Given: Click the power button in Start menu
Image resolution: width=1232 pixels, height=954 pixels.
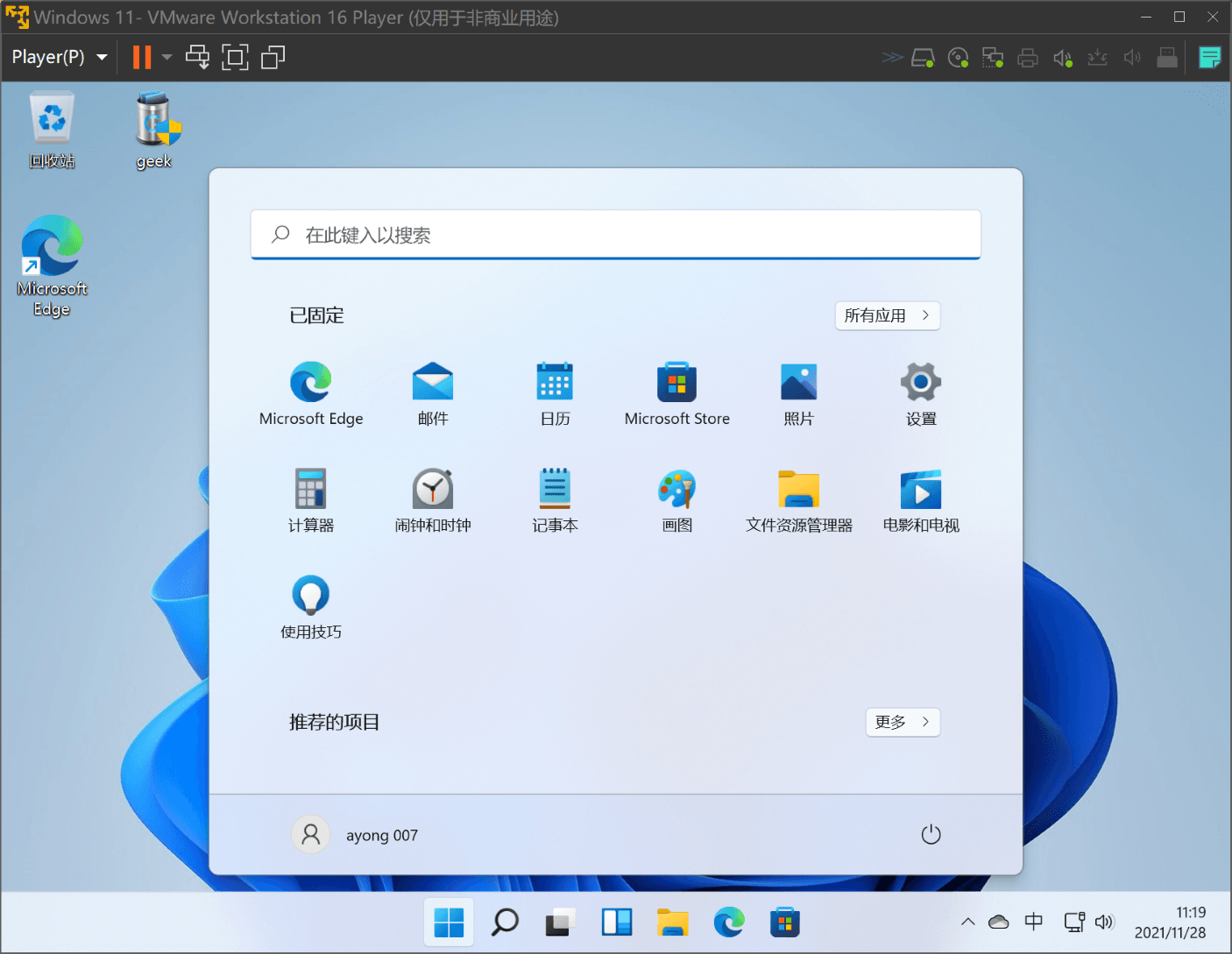Looking at the screenshot, I should click(931, 835).
